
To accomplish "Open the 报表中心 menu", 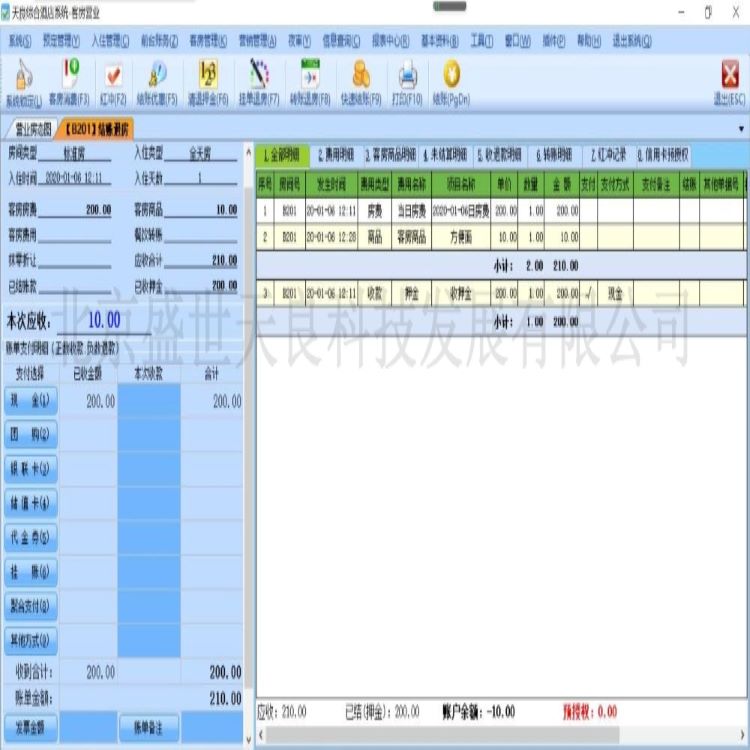I will point(390,41).
